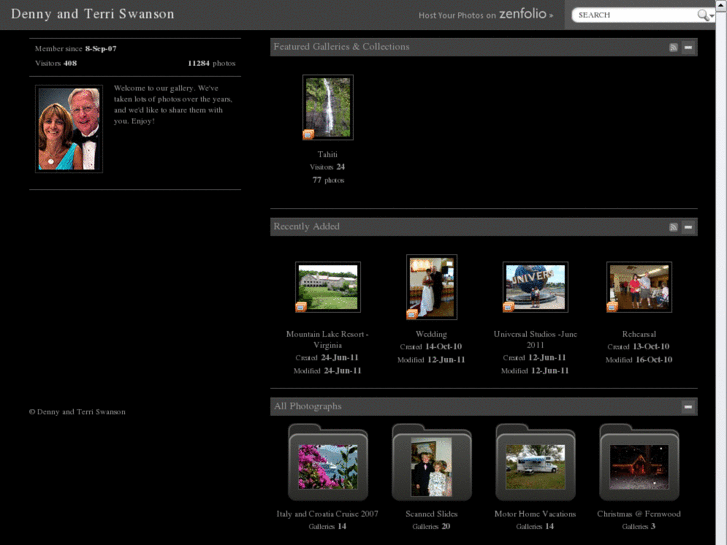Click the Rehearsal gallery thumbnail
The height and width of the screenshot is (545, 727).
(639, 287)
